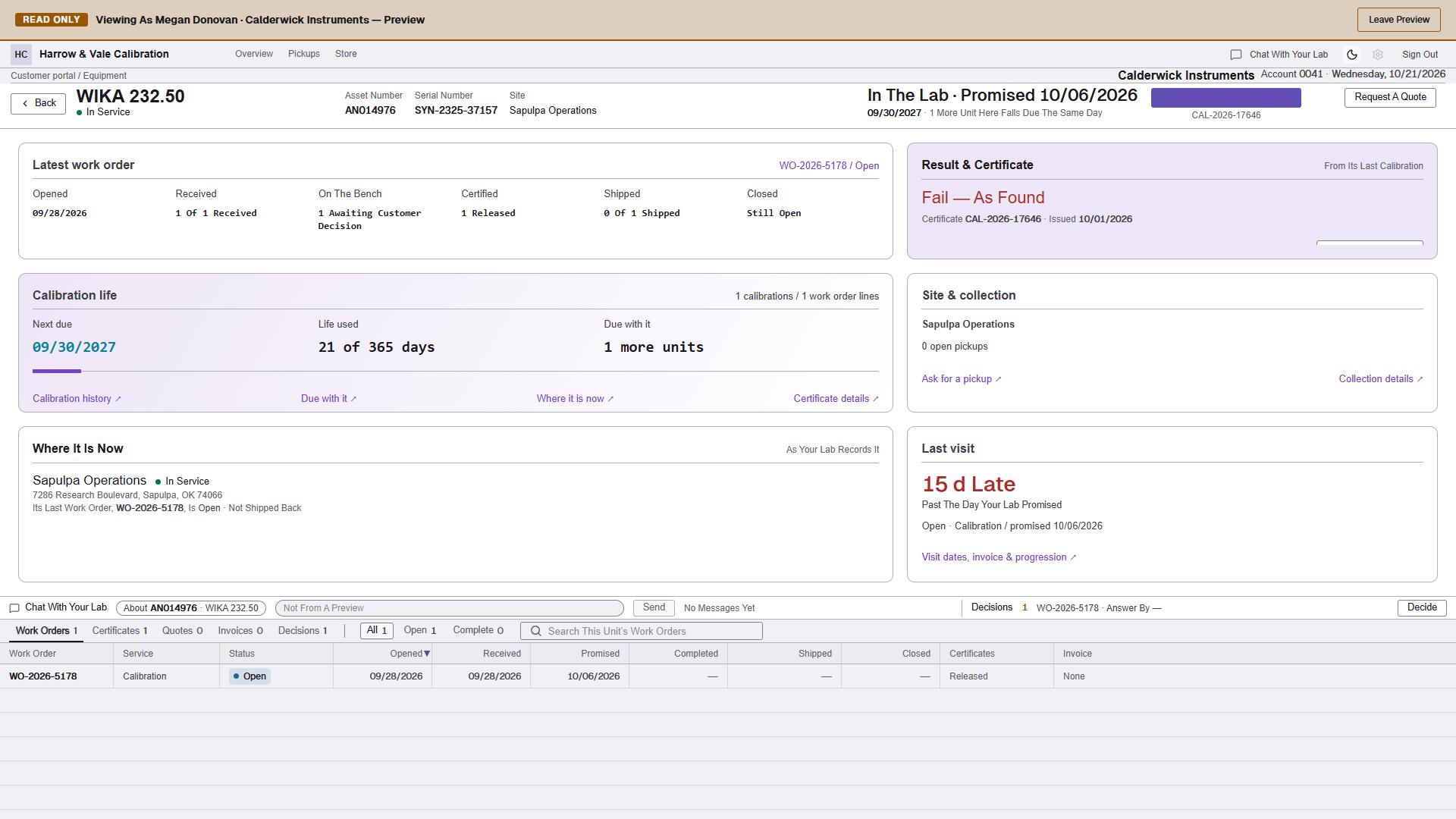Sort by Opened column header

(x=410, y=654)
